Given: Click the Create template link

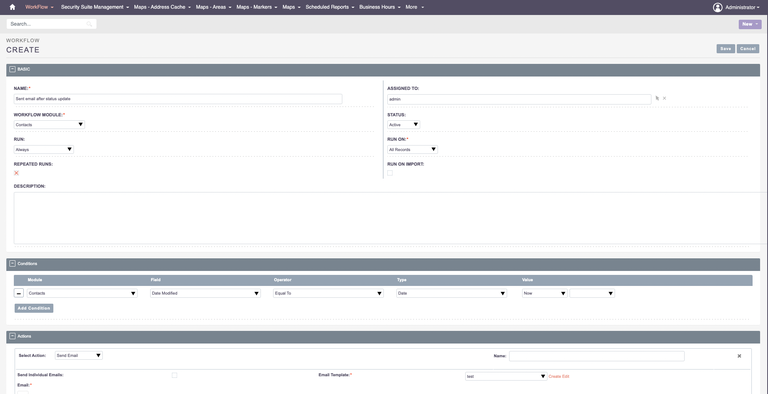Looking at the screenshot, I should (x=554, y=376).
